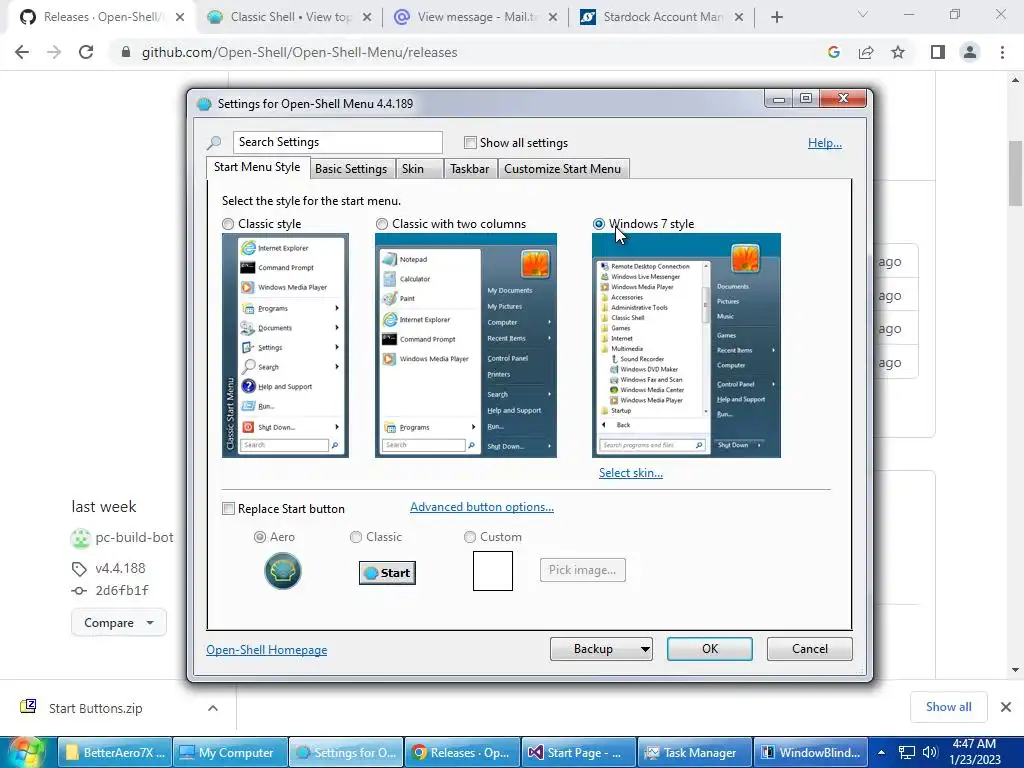The width and height of the screenshot is (1024, 768).
Task: Switch to Stardock Account browser tab
Action: pos(661,17)
